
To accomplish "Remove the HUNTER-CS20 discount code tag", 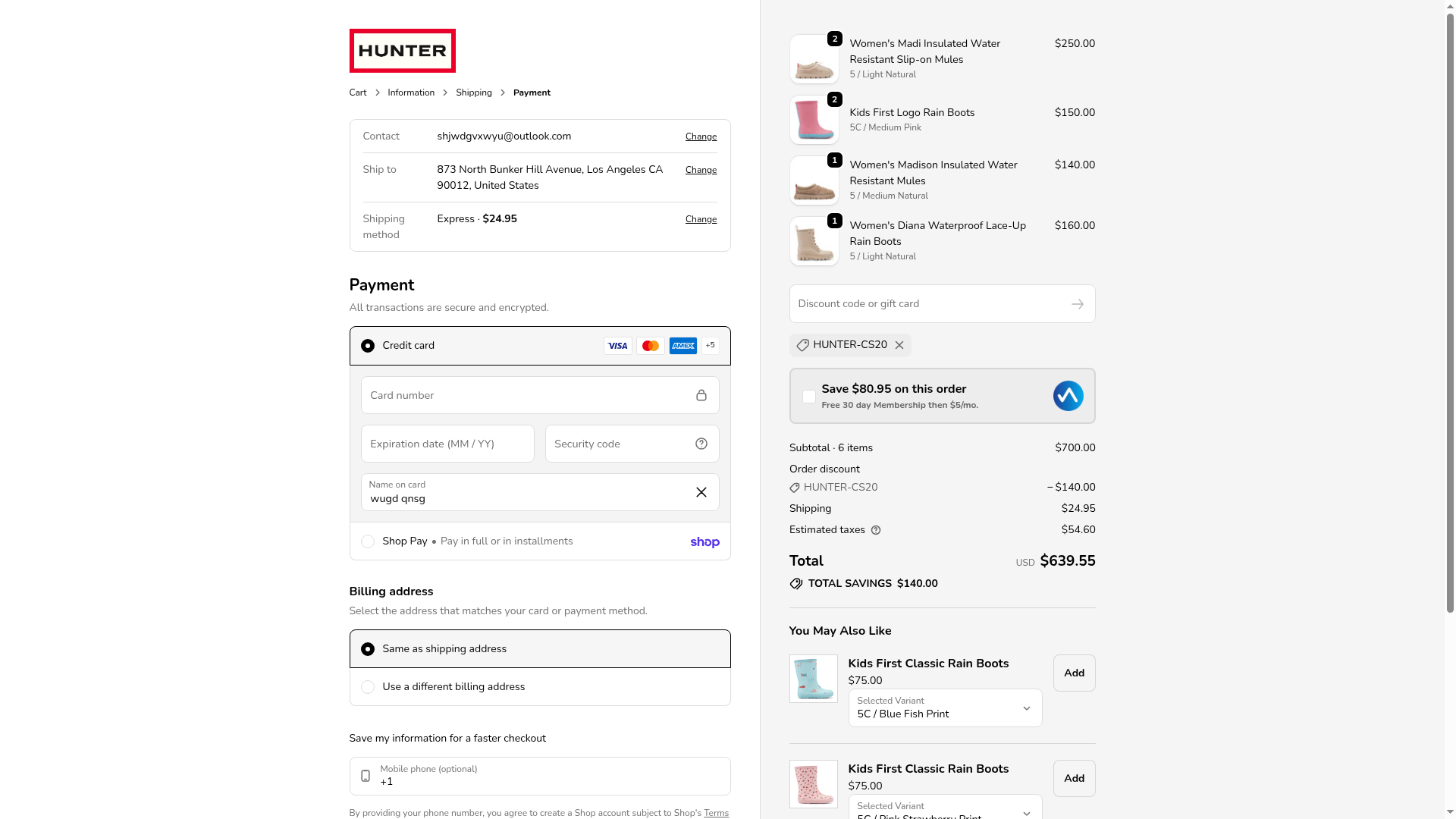I will tap(899, 345).
